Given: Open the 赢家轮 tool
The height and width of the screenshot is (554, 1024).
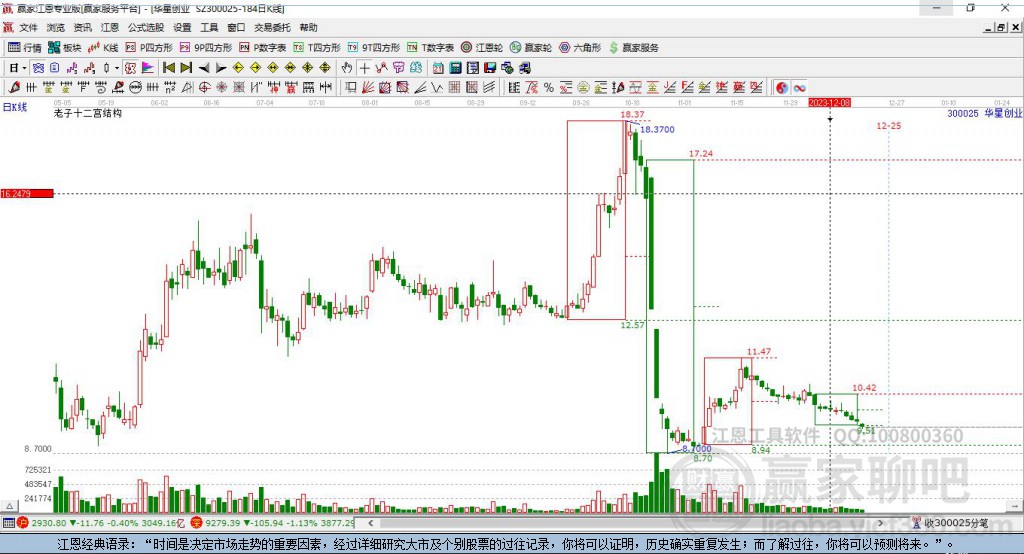Looking at the screenshot, I should (531, 48).
